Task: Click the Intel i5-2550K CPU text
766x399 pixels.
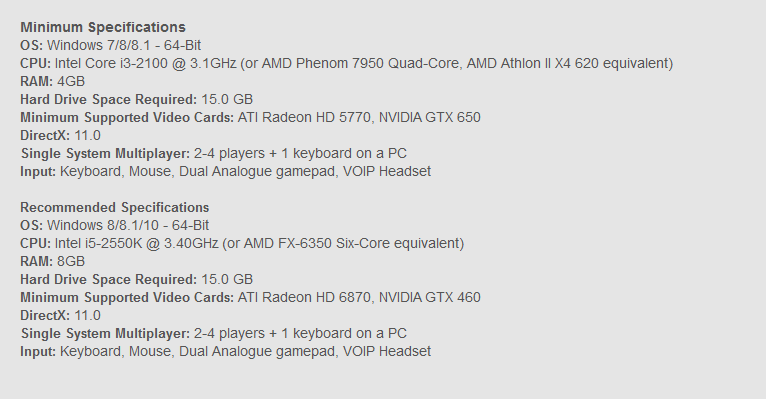Action: pyautogui.click(x=136, y=244)
